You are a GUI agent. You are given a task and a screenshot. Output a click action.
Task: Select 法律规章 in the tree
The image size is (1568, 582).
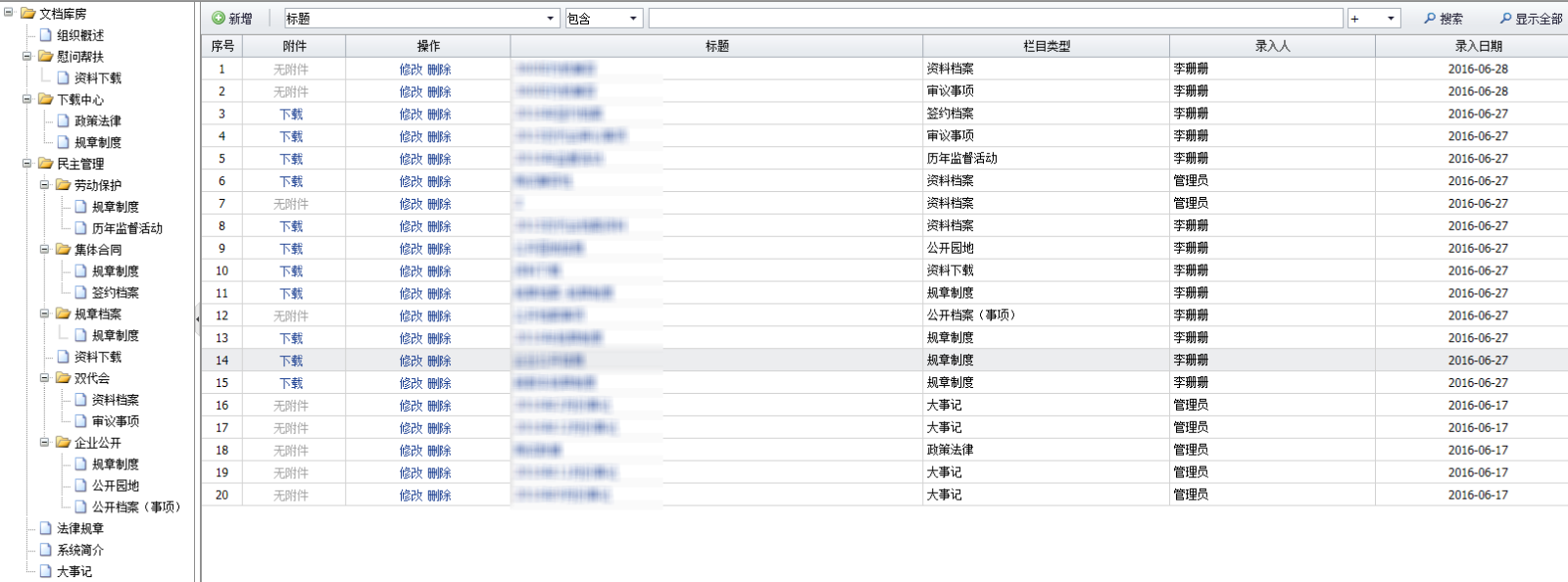[79, 529]
